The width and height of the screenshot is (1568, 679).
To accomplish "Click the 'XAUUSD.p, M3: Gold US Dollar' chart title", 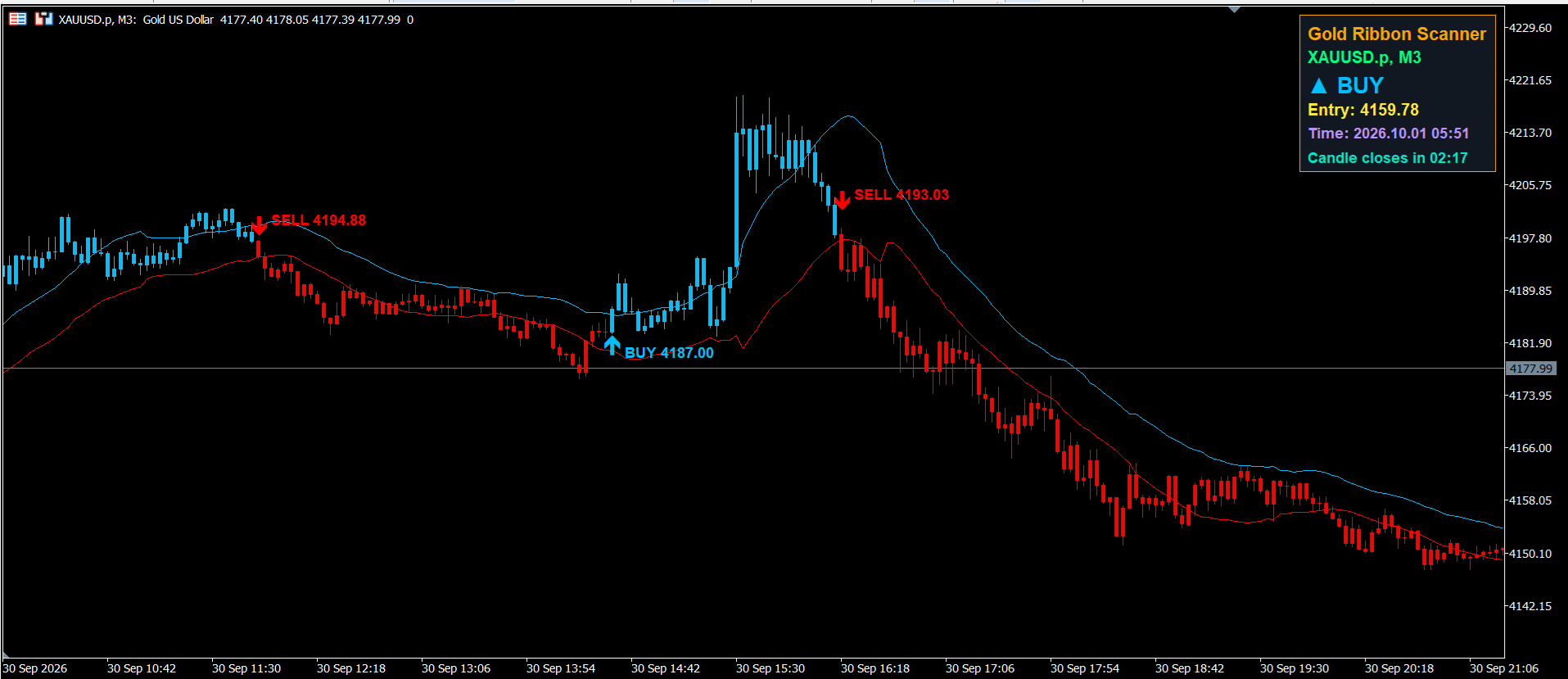I will pos(136,20).
